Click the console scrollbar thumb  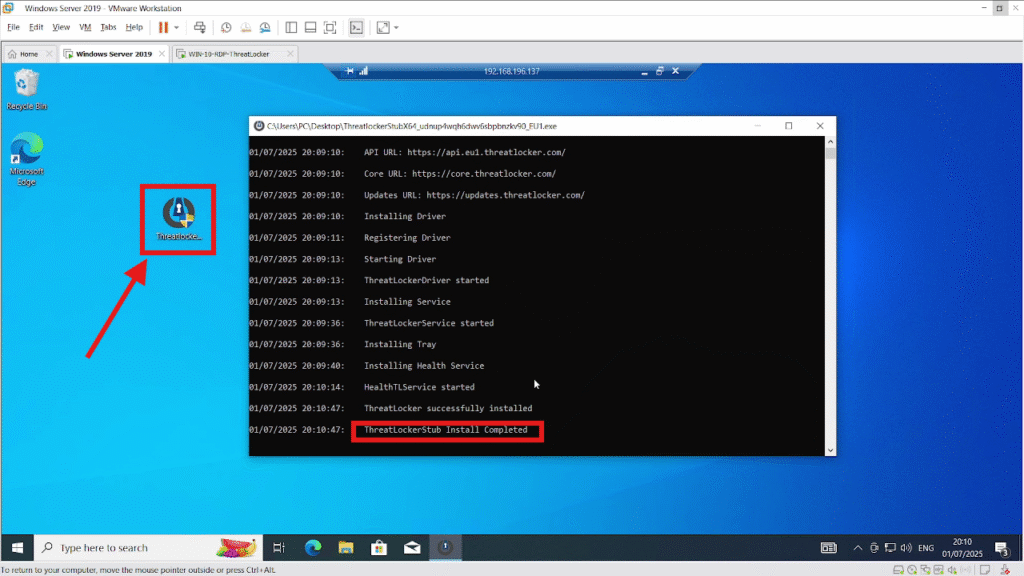[x=830, y=153]
